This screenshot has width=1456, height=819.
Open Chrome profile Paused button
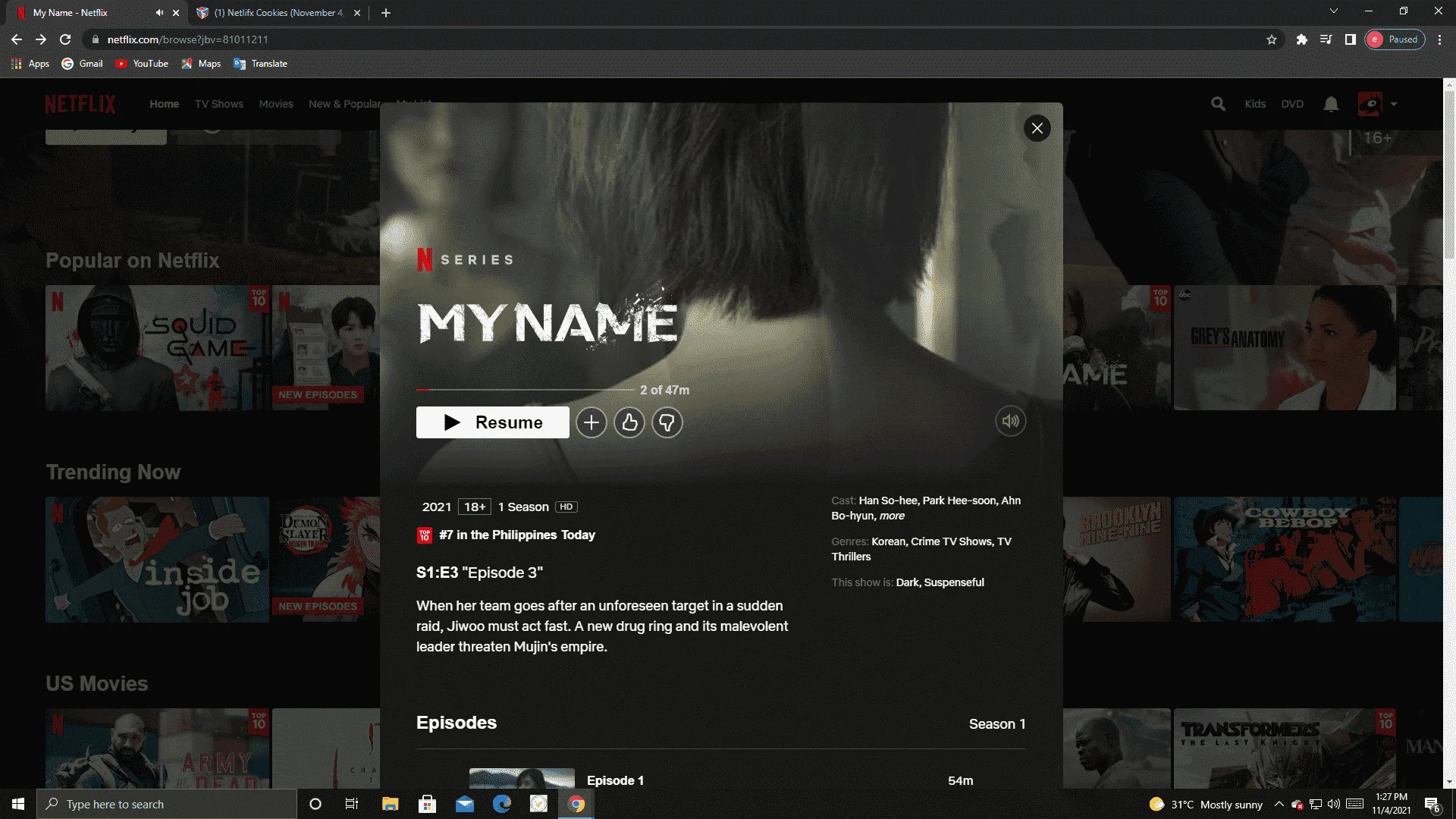(1395, 39)
